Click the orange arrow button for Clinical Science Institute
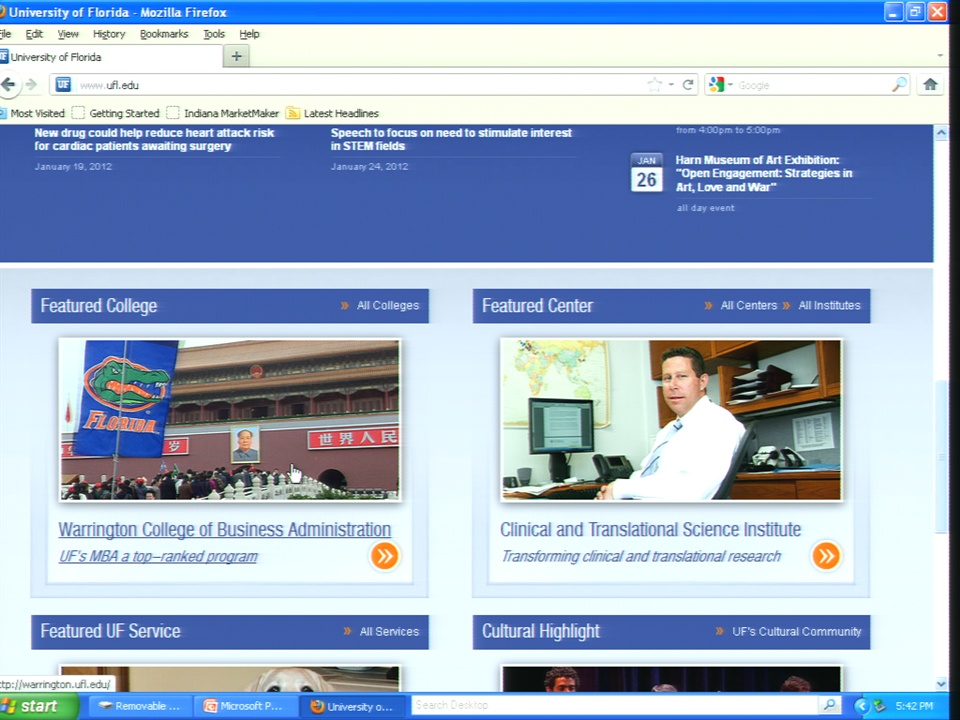The image size is (960, 720). pyautogui.click(x=826, y=556)
